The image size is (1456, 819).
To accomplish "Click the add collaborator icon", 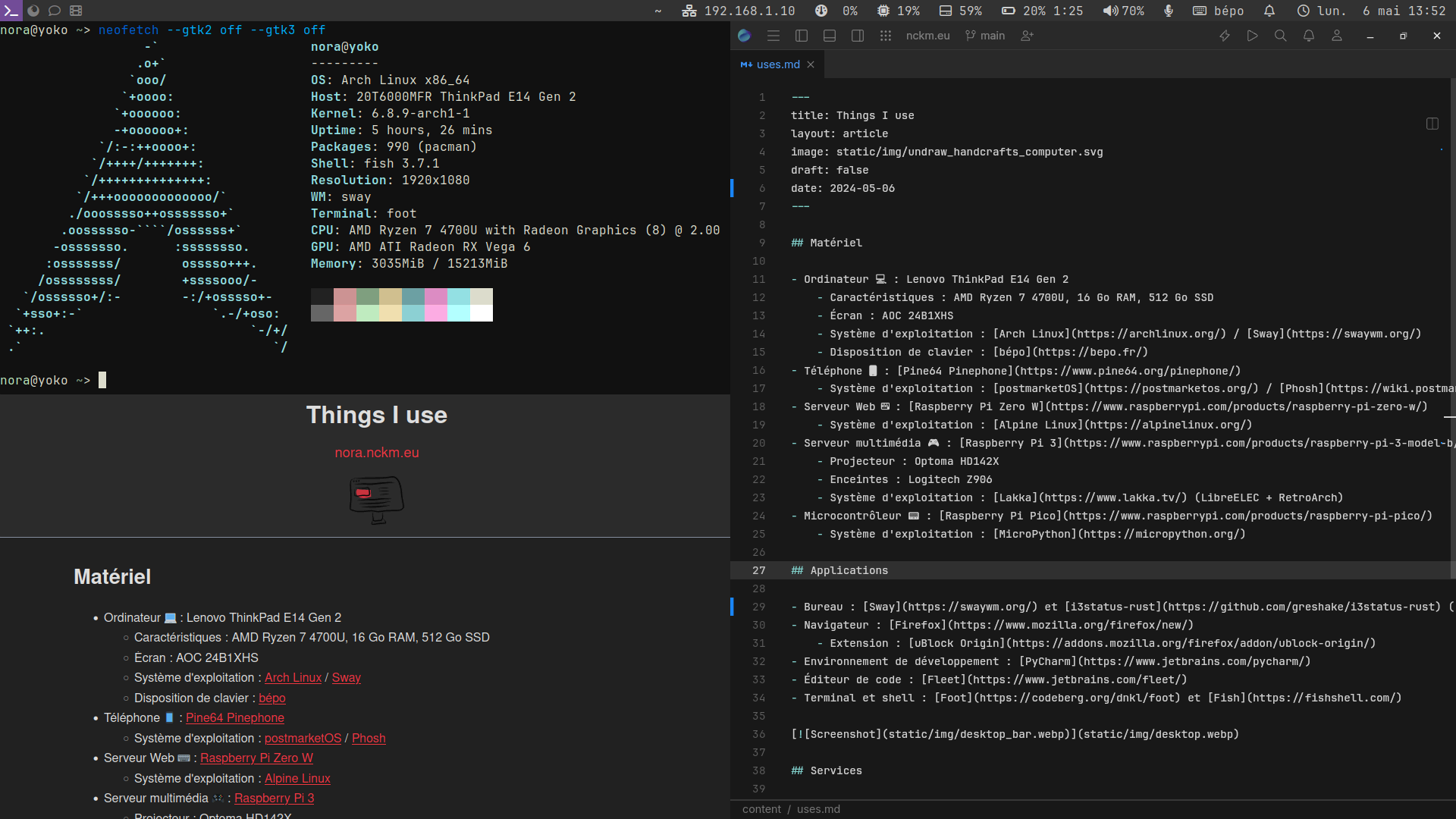I will 1028,36.
